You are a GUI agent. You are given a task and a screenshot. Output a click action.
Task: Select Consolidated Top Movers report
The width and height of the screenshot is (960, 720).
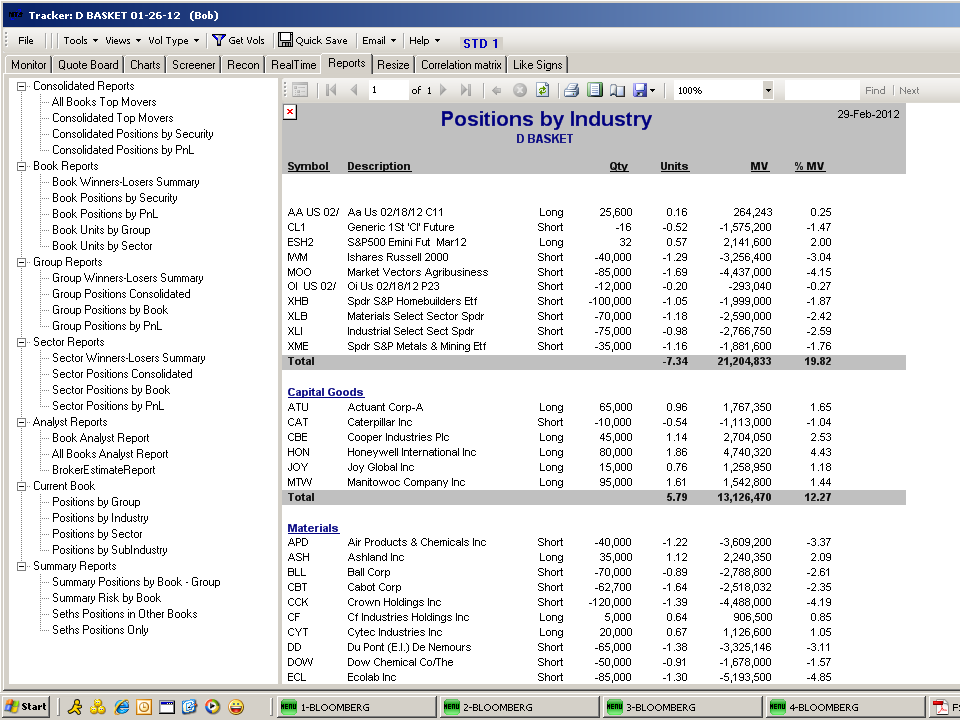tap(113, 118)
